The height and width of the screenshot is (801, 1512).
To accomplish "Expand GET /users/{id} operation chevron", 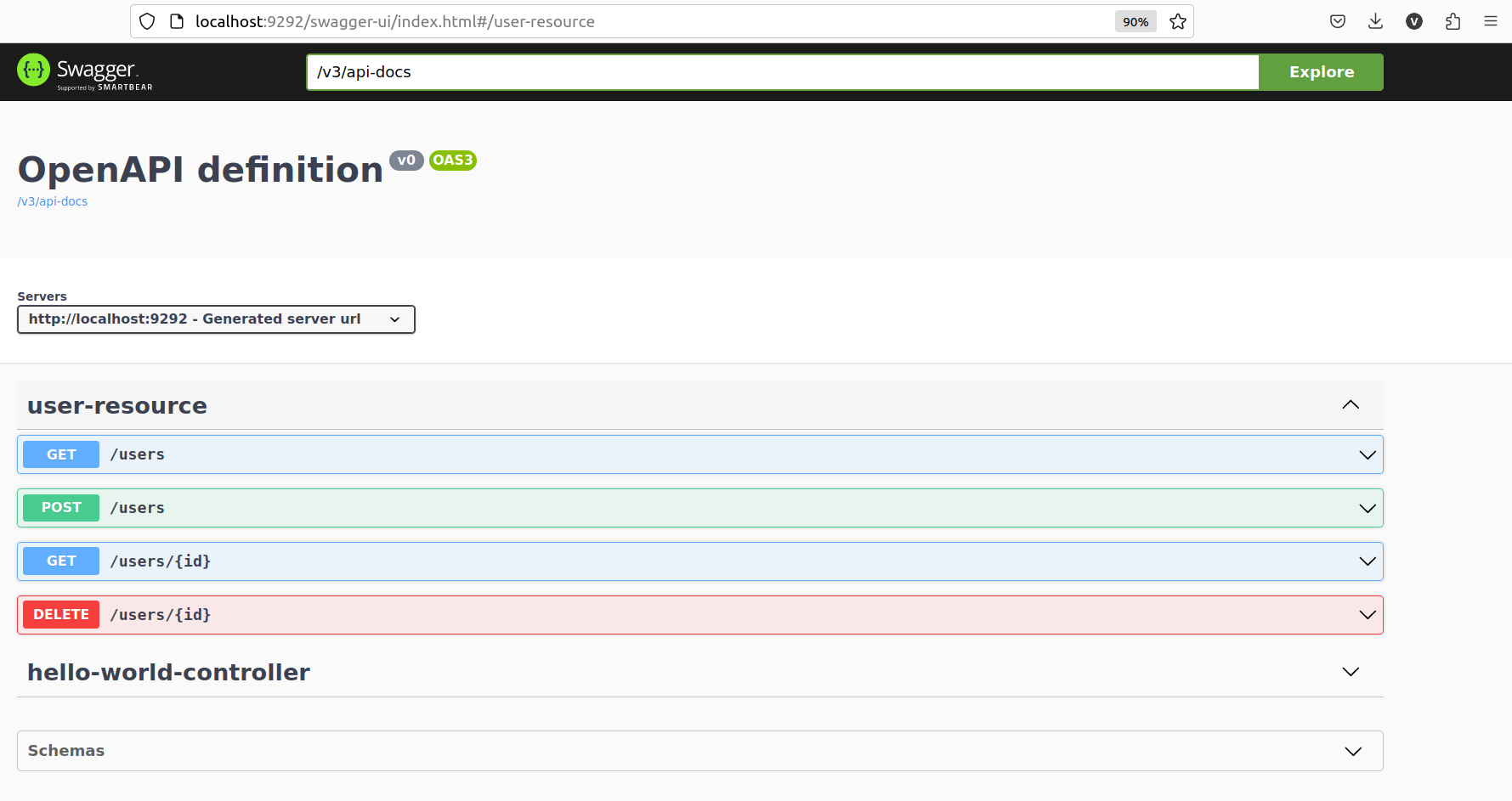I will [x=1367, y=561].
